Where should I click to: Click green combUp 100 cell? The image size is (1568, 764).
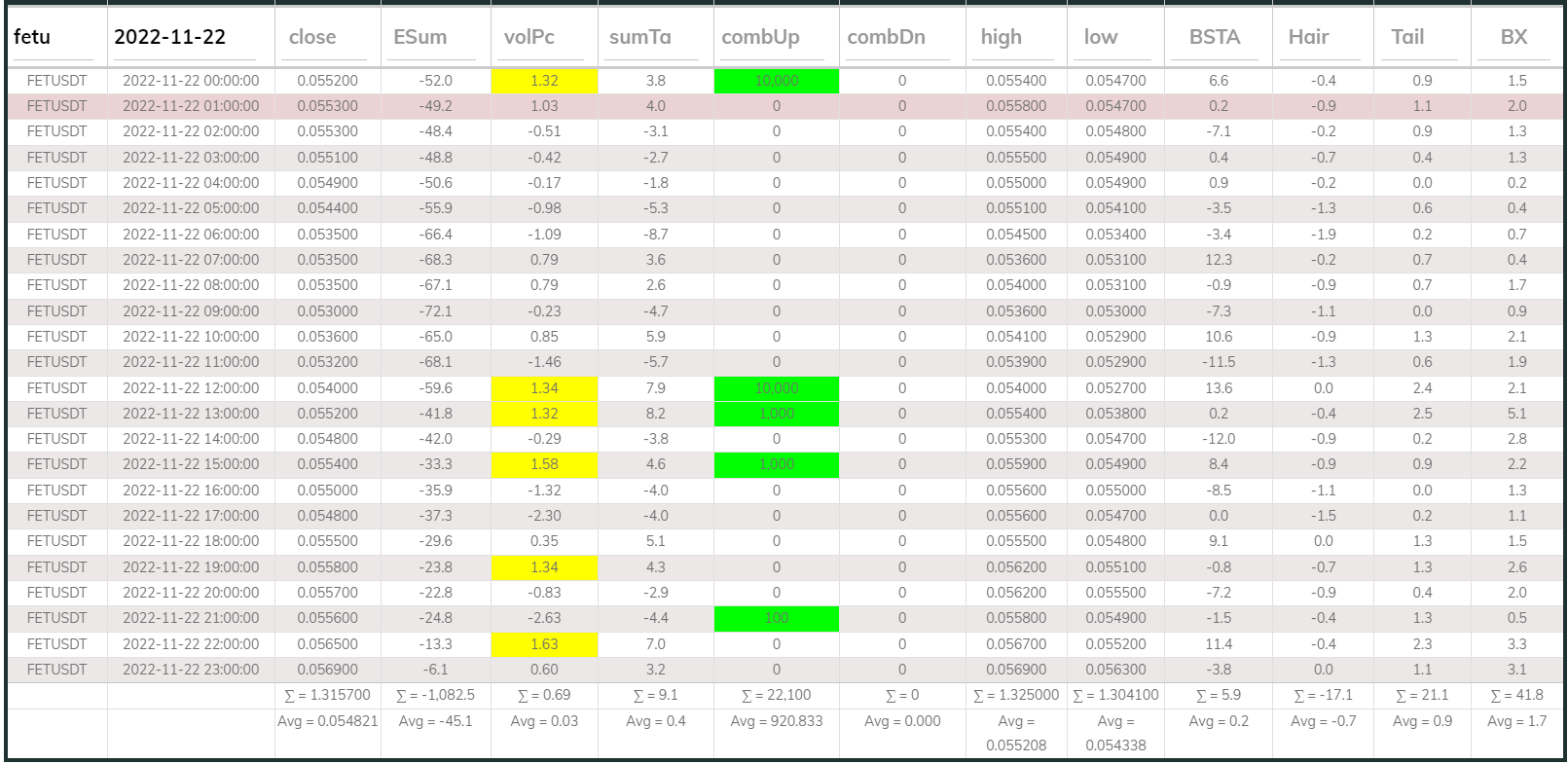[x=776, y=618]
